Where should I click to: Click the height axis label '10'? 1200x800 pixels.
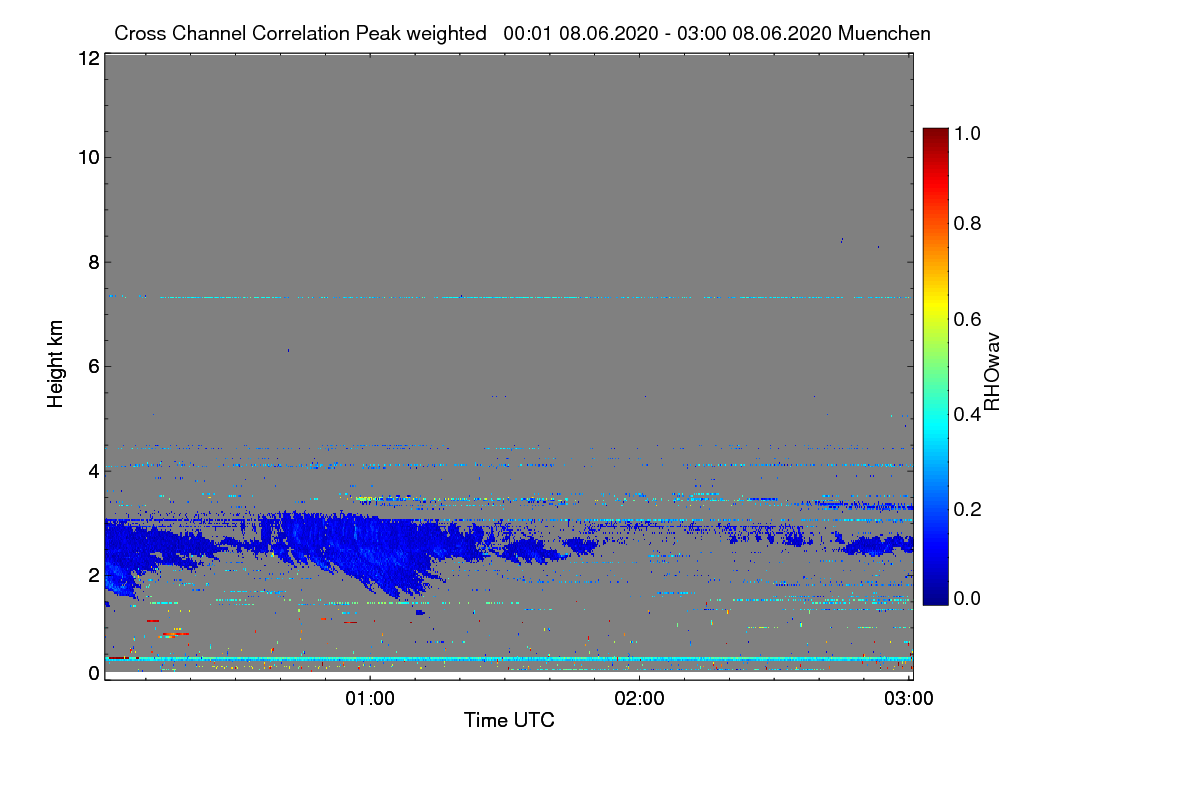pos(88,157)
